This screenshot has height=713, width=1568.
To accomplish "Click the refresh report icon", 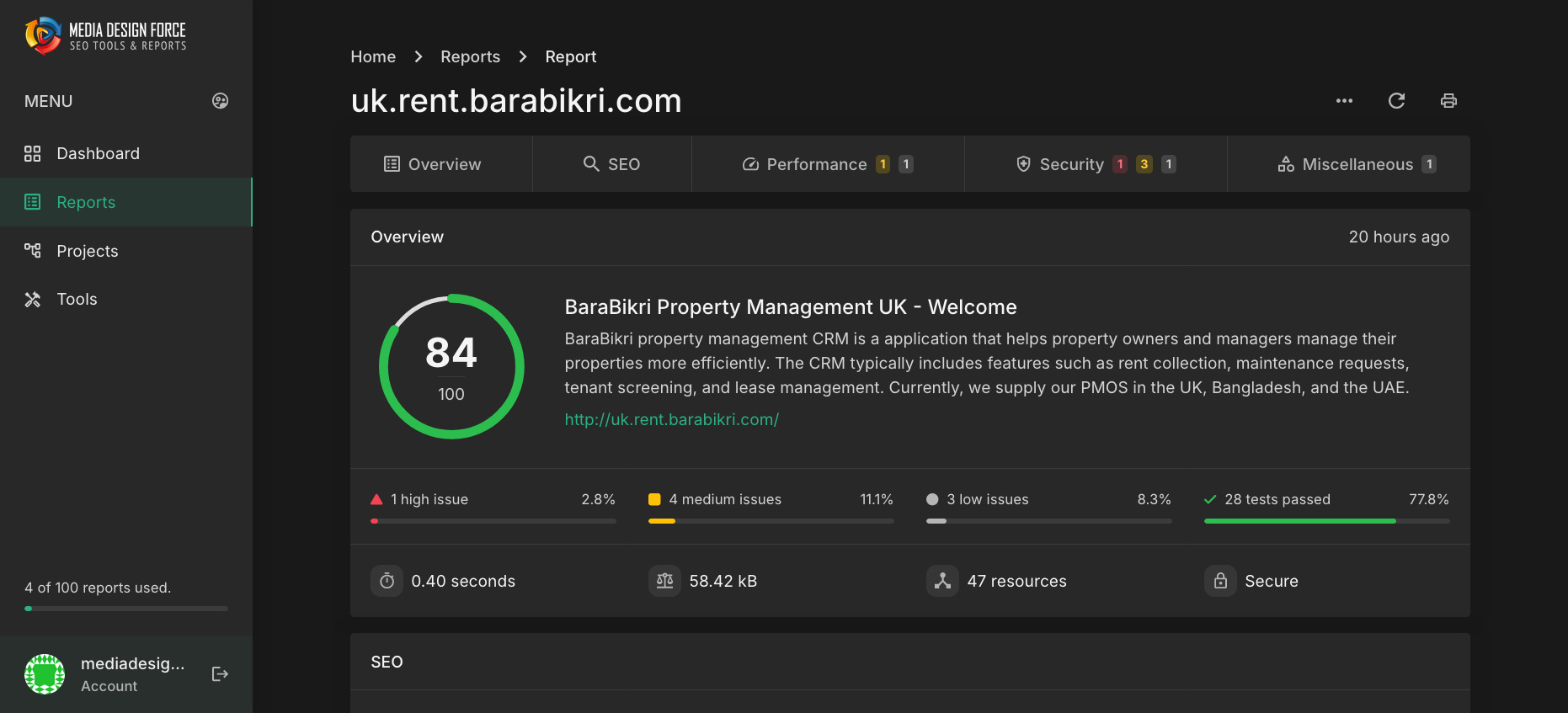I will click(x=1396, y=101).
